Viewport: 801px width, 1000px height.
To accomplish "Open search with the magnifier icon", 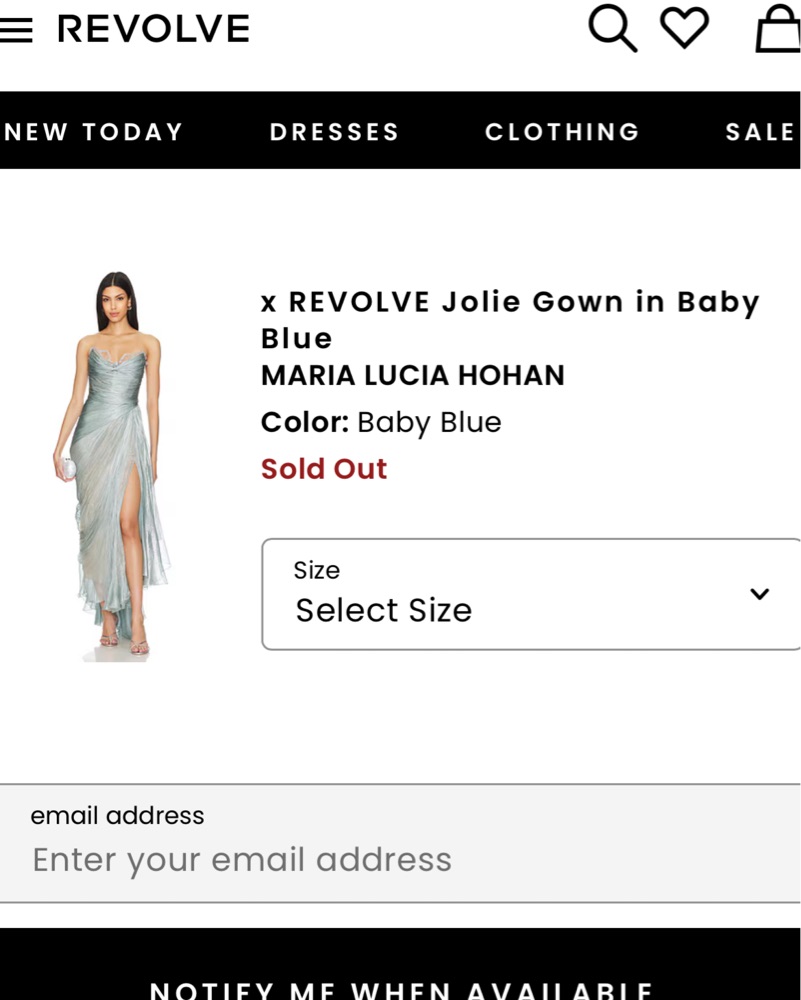I will pyautogui.click(x=612, y=28).
